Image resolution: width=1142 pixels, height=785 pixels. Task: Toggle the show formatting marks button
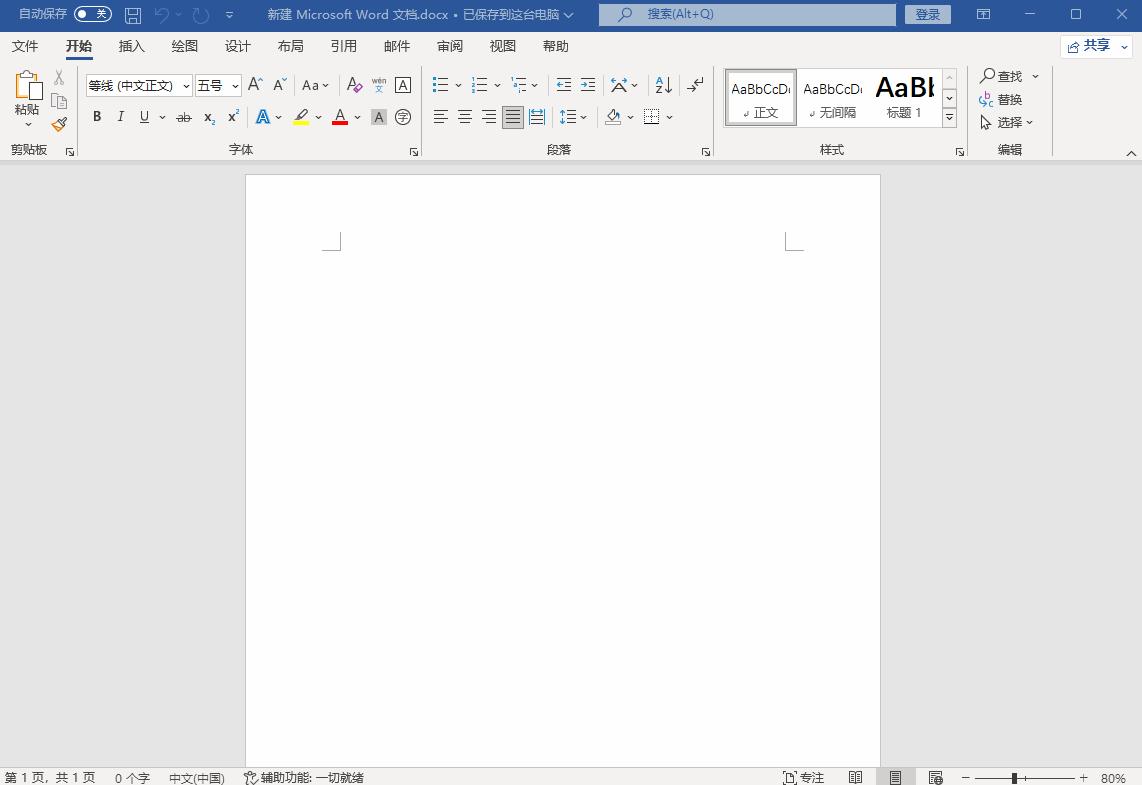pyautogui.click(x=694, y=84)
